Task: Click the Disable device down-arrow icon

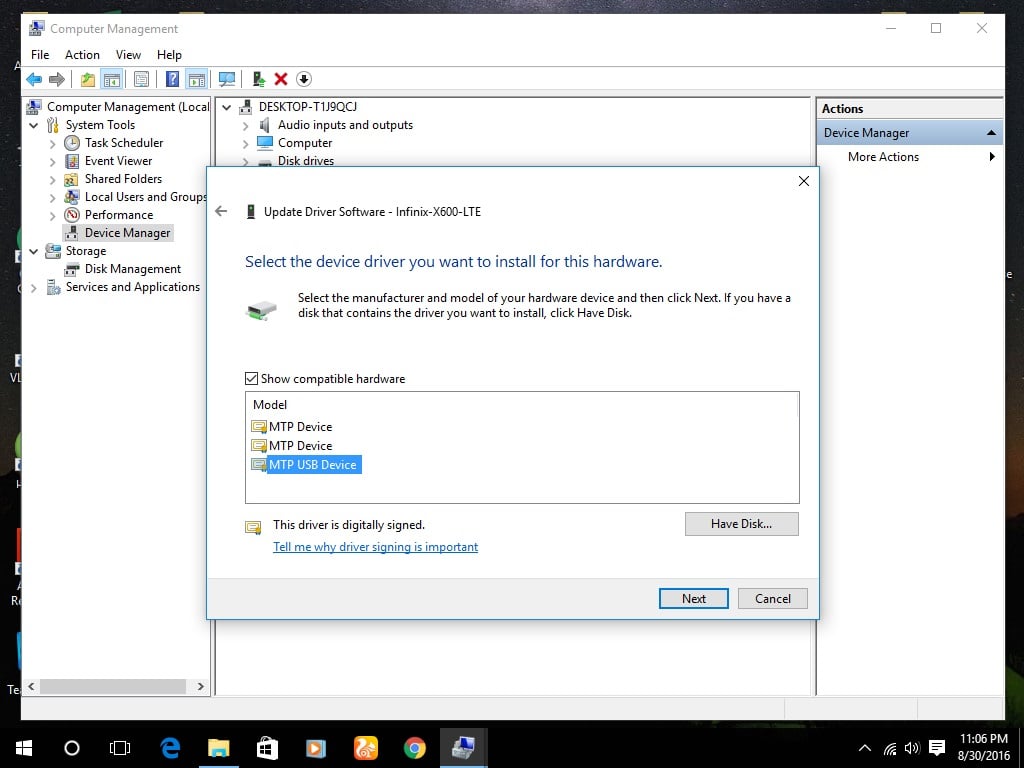Action: pyautogui.click(x=304, y=80)
